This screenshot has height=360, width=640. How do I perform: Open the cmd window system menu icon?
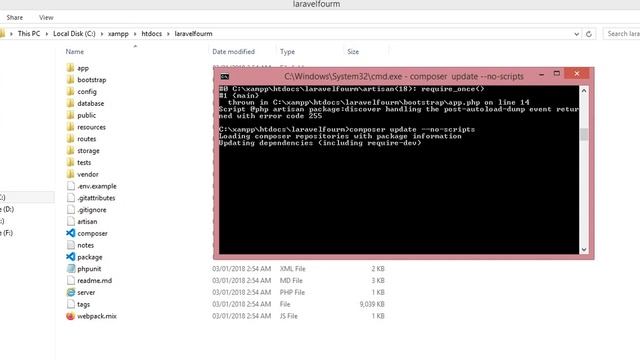coord(224,76)
